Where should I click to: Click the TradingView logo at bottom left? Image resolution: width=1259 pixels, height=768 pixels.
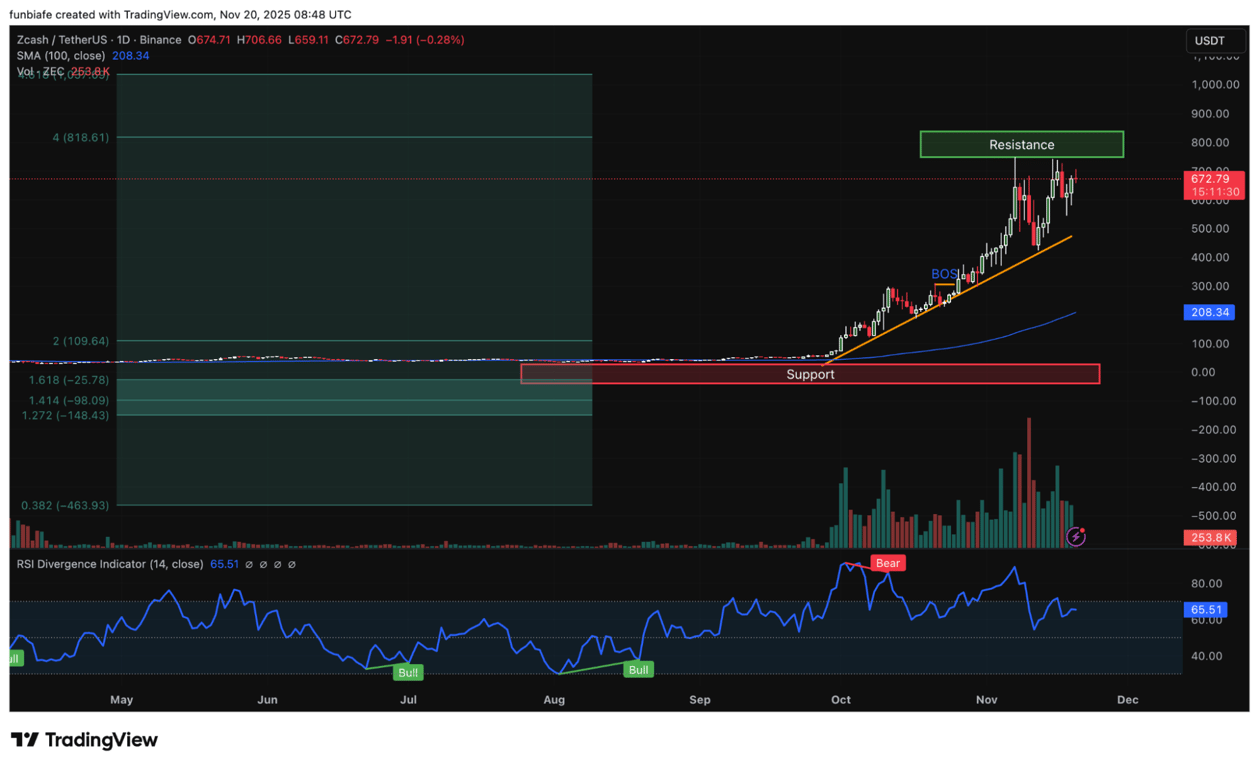[x=84, y=739]
